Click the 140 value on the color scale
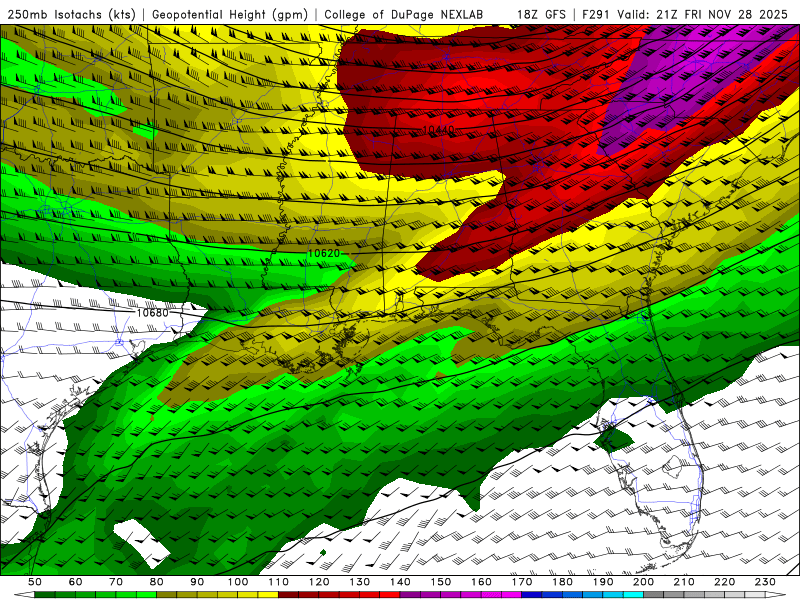Viewport: 800px width, 600px height. click(x=400, y=582)
